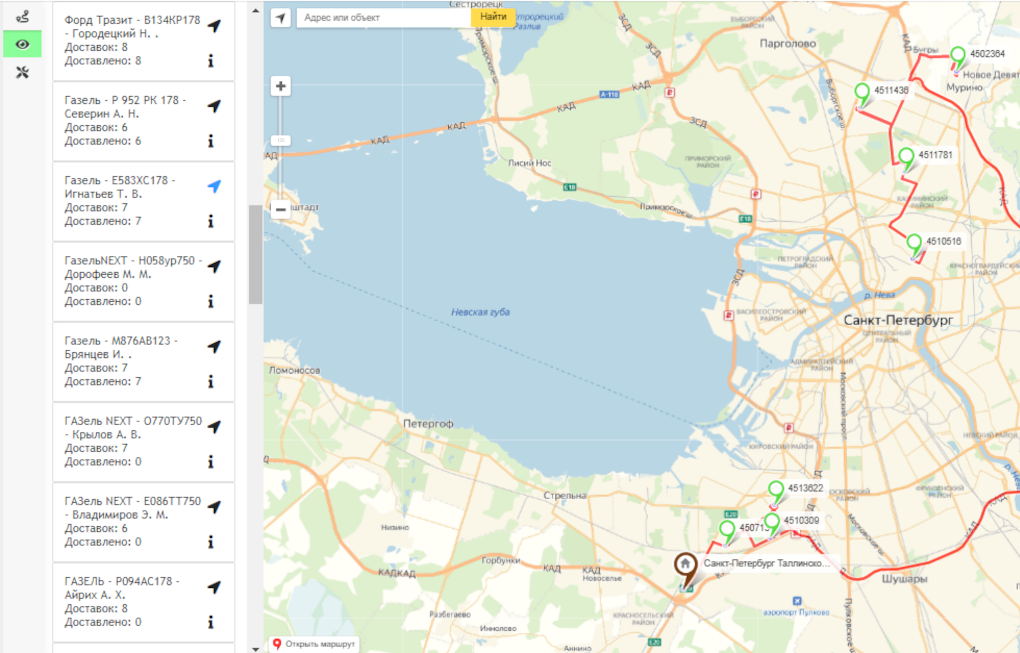Toggle the eye monitoring view in sidebar
The image size is (1020, 653).
coord(22,44)
